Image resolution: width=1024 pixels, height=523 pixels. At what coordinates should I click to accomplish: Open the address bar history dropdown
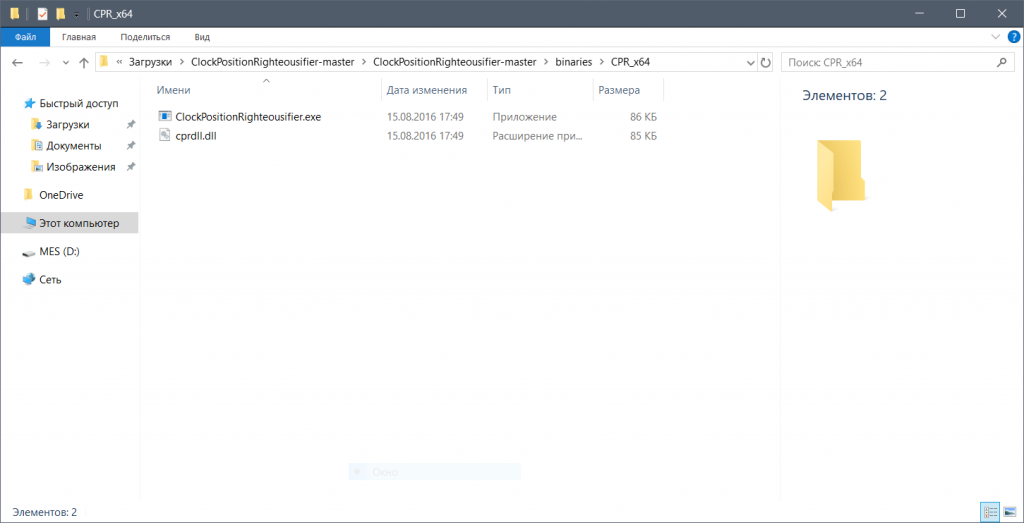tap(749, 62)
